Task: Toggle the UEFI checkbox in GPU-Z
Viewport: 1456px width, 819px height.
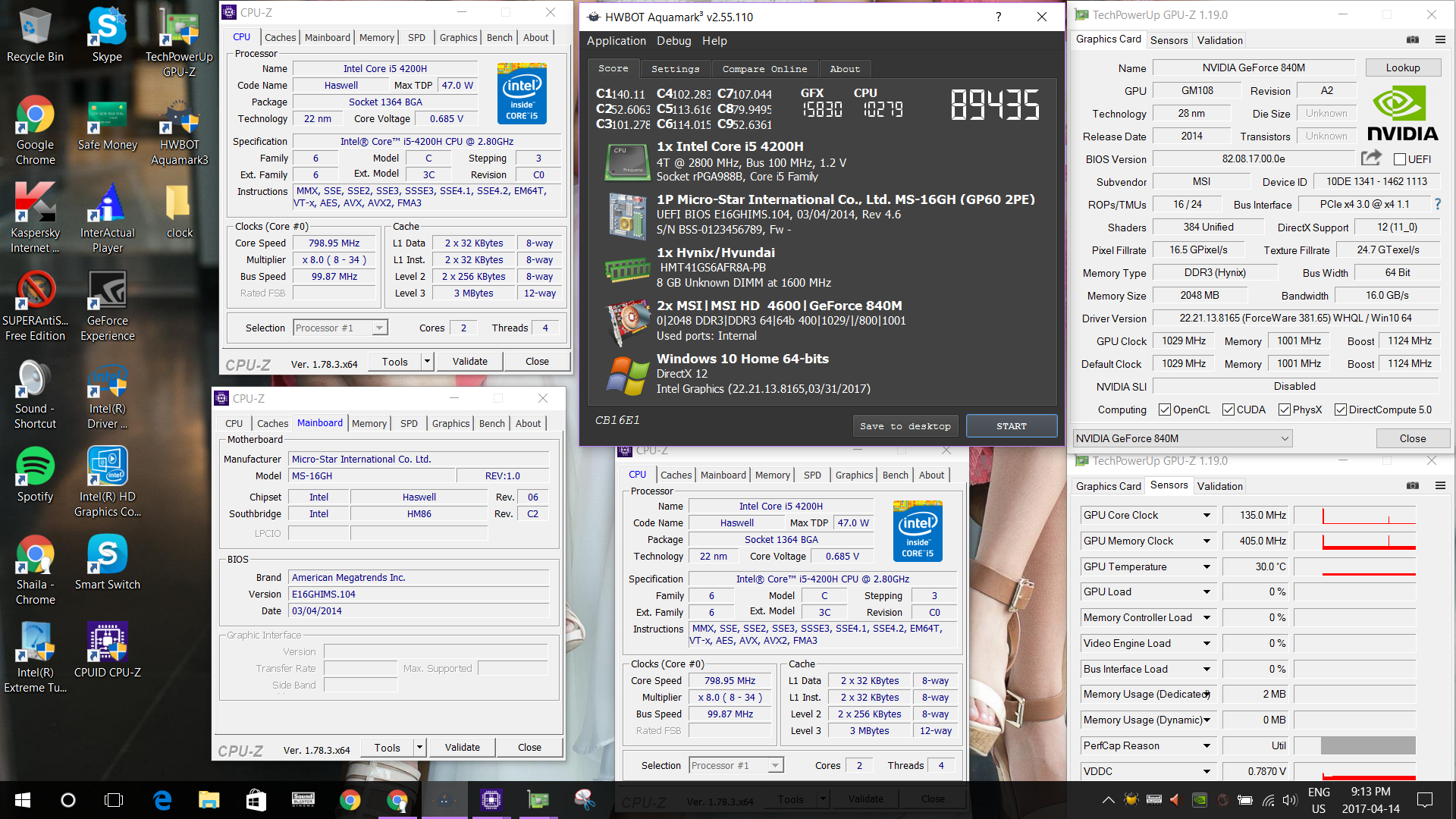Action: (1400, 159)
